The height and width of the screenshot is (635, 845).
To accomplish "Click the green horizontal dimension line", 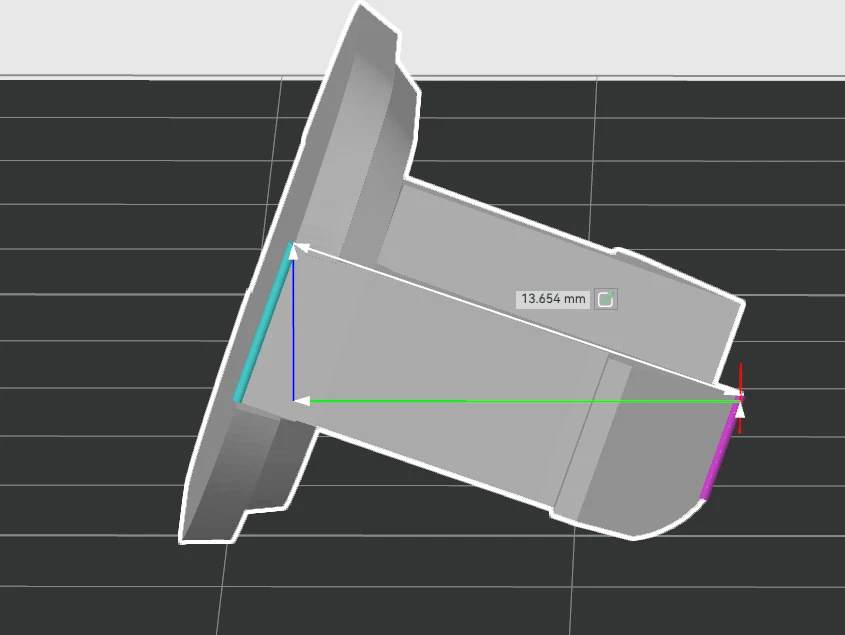I will coord(520,401).
